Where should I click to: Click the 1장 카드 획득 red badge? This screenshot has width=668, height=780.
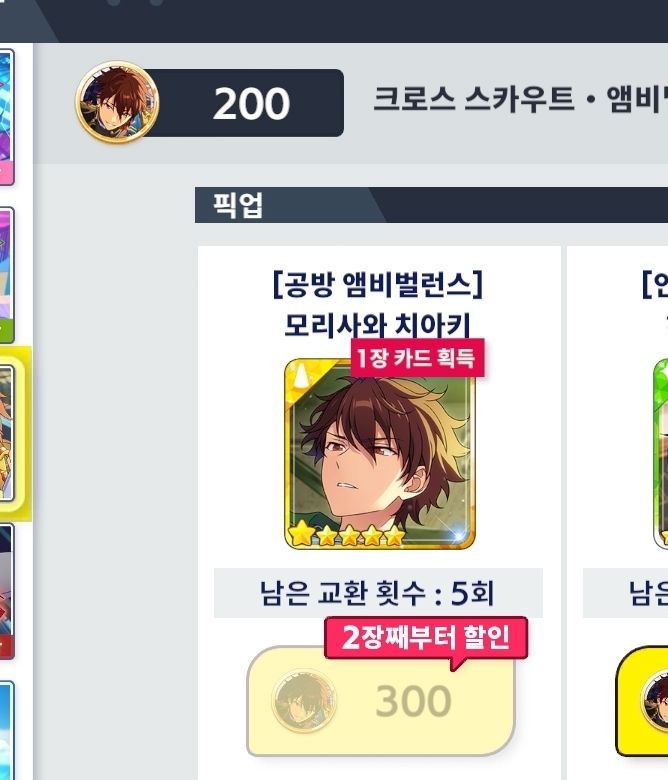point(417,358)
